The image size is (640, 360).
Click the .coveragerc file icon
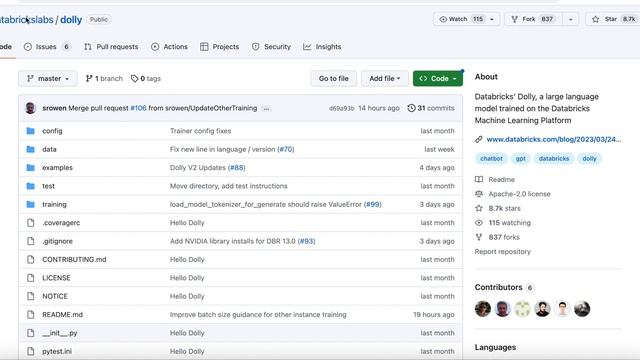[31, 222]
